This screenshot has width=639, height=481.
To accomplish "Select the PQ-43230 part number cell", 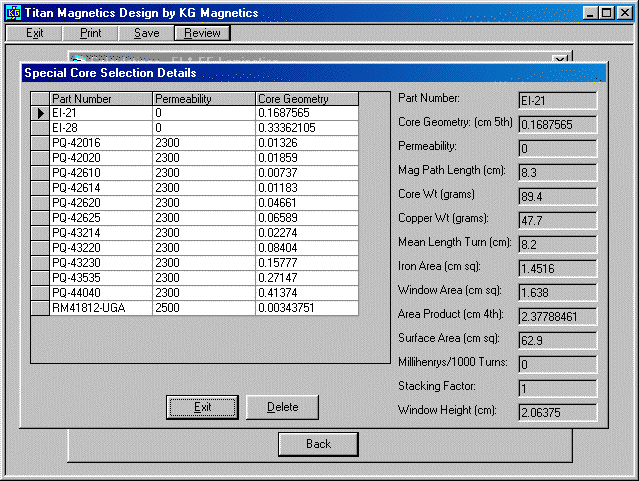I will [x=101, y=263].
